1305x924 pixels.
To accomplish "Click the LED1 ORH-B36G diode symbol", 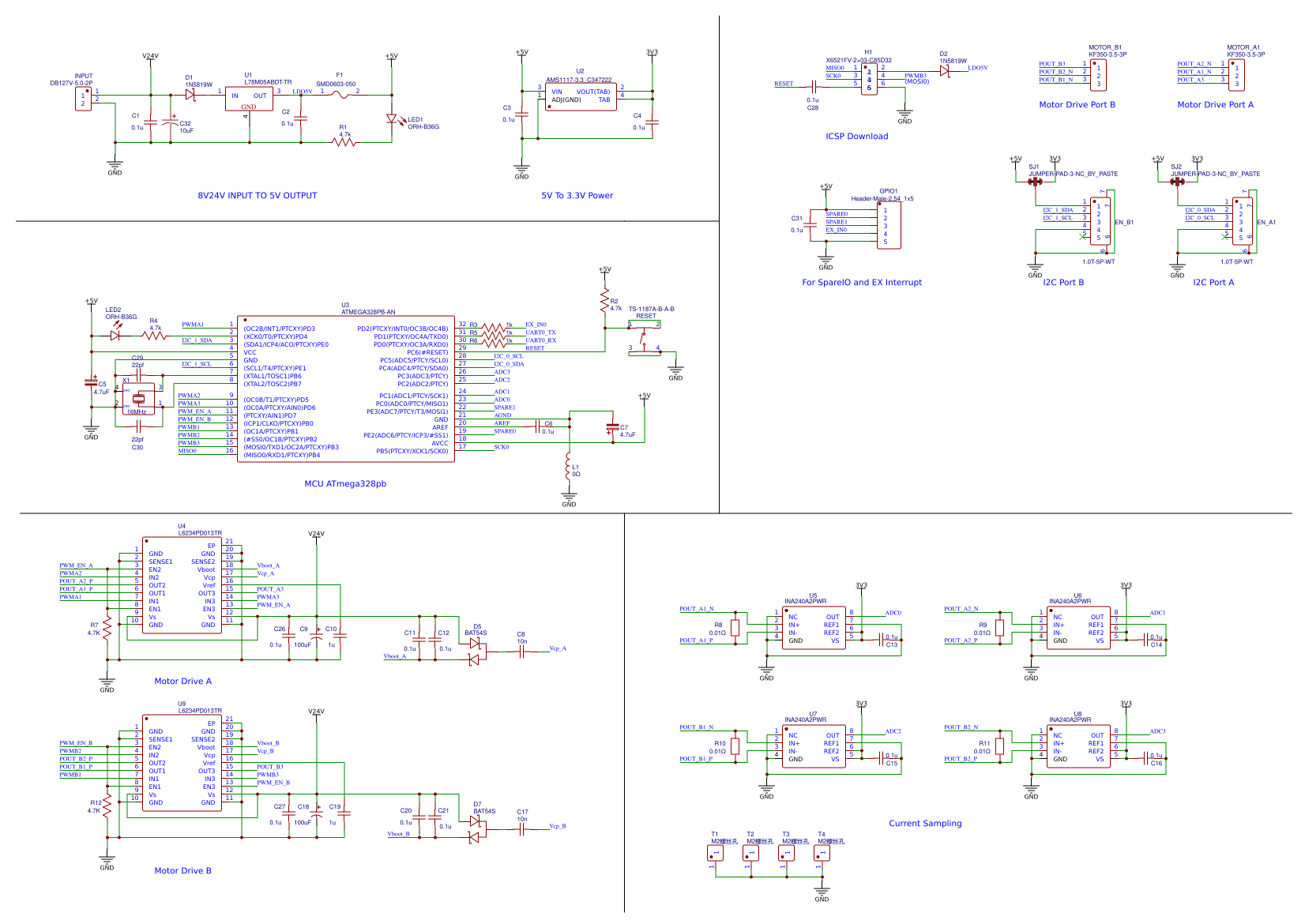I will (x=391, y=119).
